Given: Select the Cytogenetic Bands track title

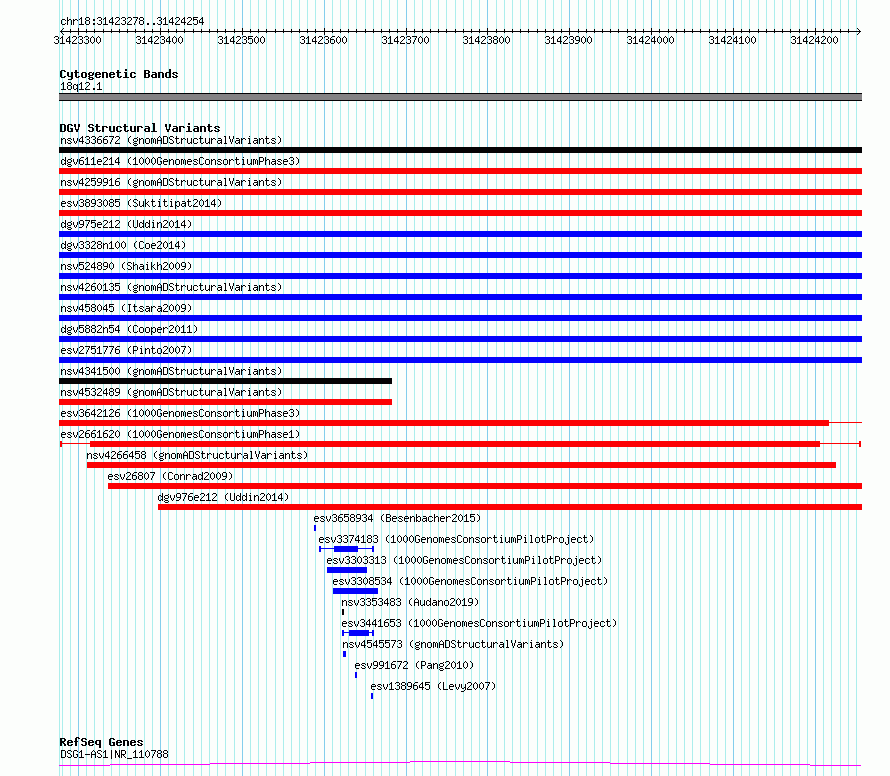Looking at the screenshot, I should click(119, 74).
